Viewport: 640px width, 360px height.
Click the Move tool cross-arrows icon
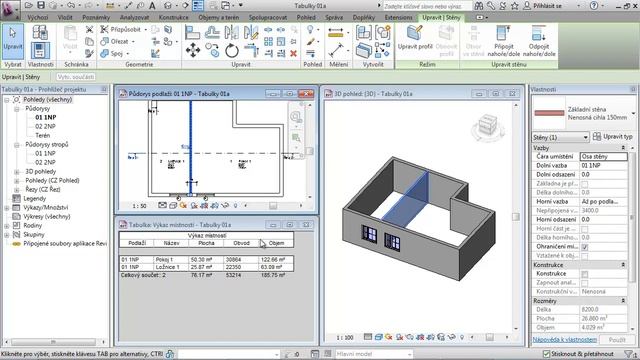click(193, 51)
